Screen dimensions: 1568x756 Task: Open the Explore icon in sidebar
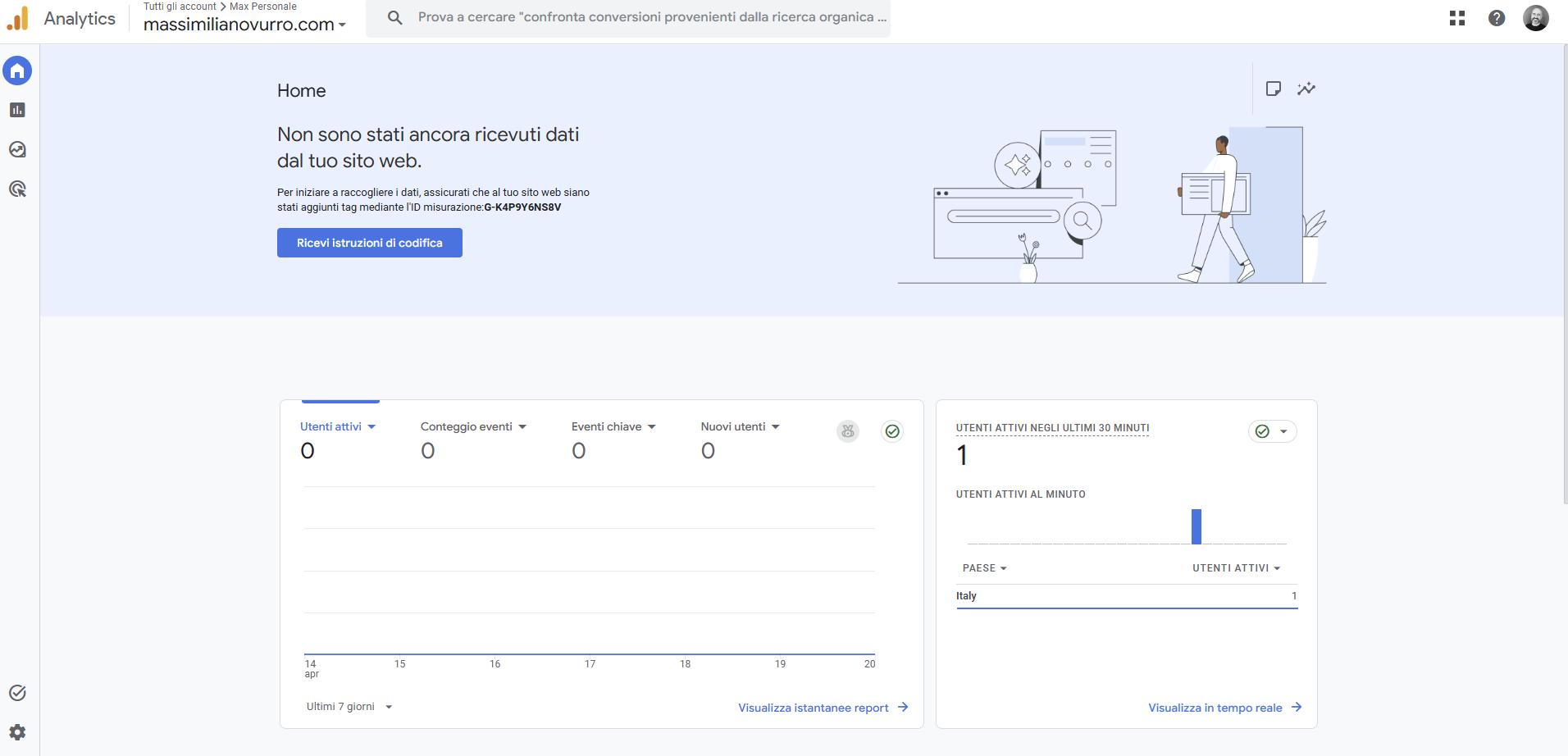[17, 149]
